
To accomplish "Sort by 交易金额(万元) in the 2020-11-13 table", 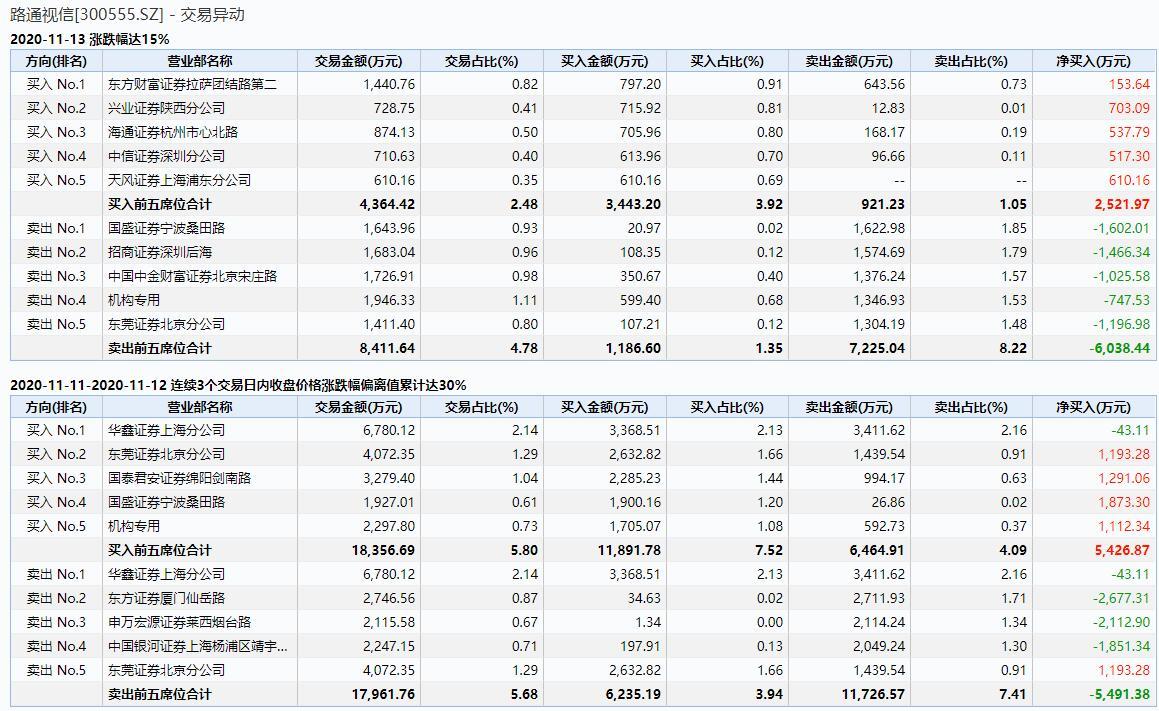I will 358,61.
